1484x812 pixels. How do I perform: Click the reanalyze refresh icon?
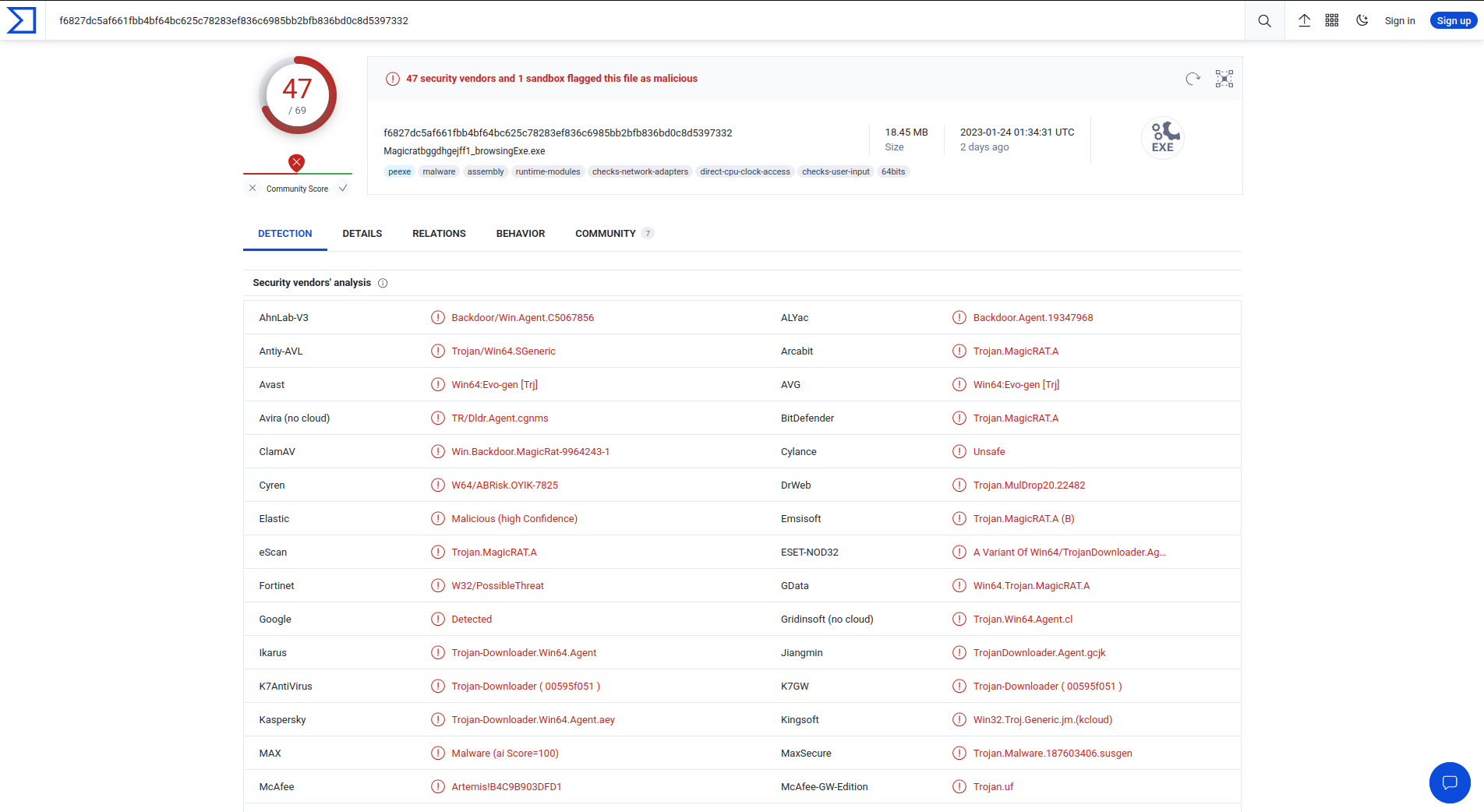(1192, 79)
